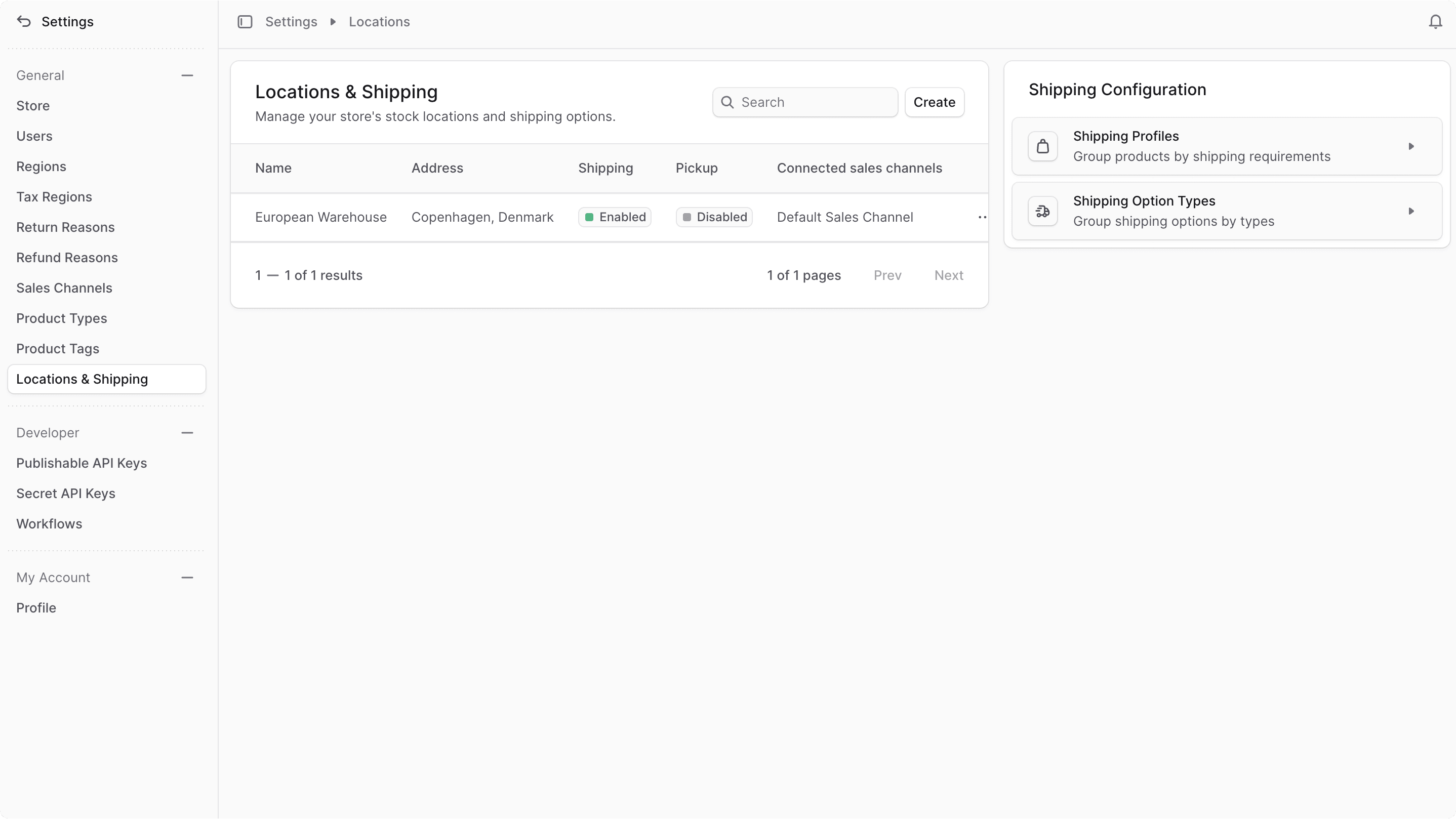1456x819 pixels.
Task: Click the truck icon on Shipping Option Types card
Action: (1043, 211)
